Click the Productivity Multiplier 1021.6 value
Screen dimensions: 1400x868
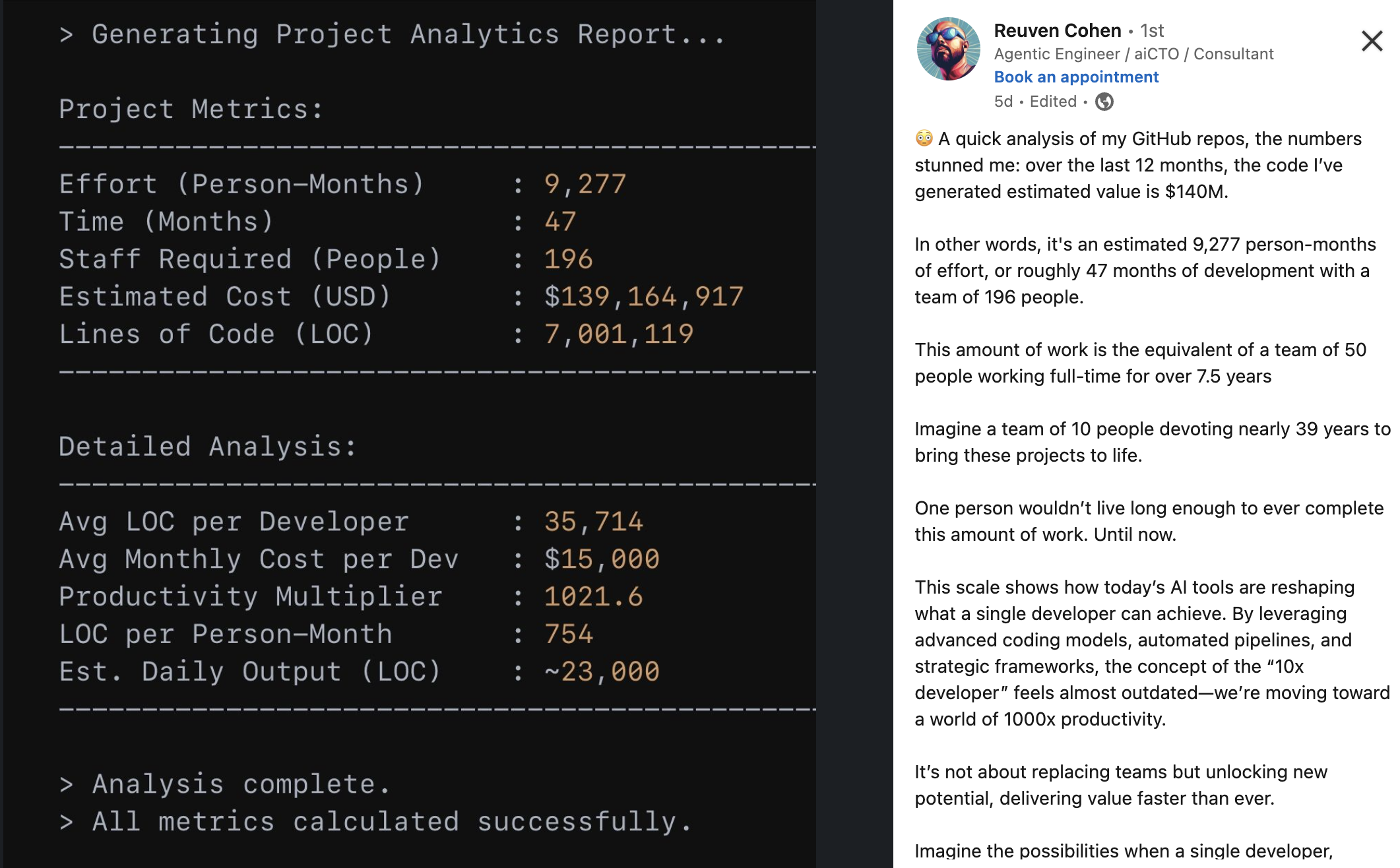point(593,597)
